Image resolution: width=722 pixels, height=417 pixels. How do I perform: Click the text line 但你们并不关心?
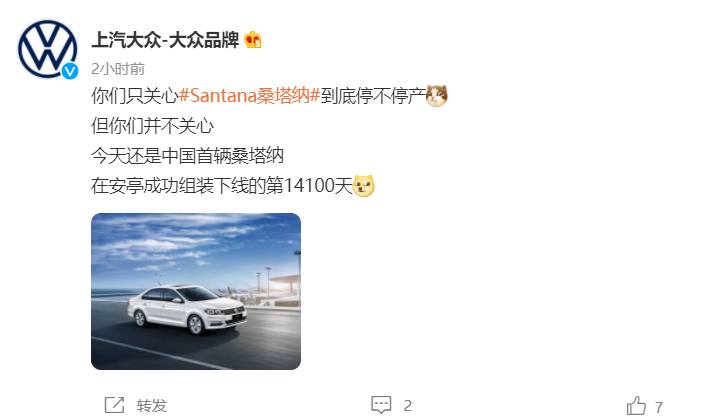click(x=152, y=126)
